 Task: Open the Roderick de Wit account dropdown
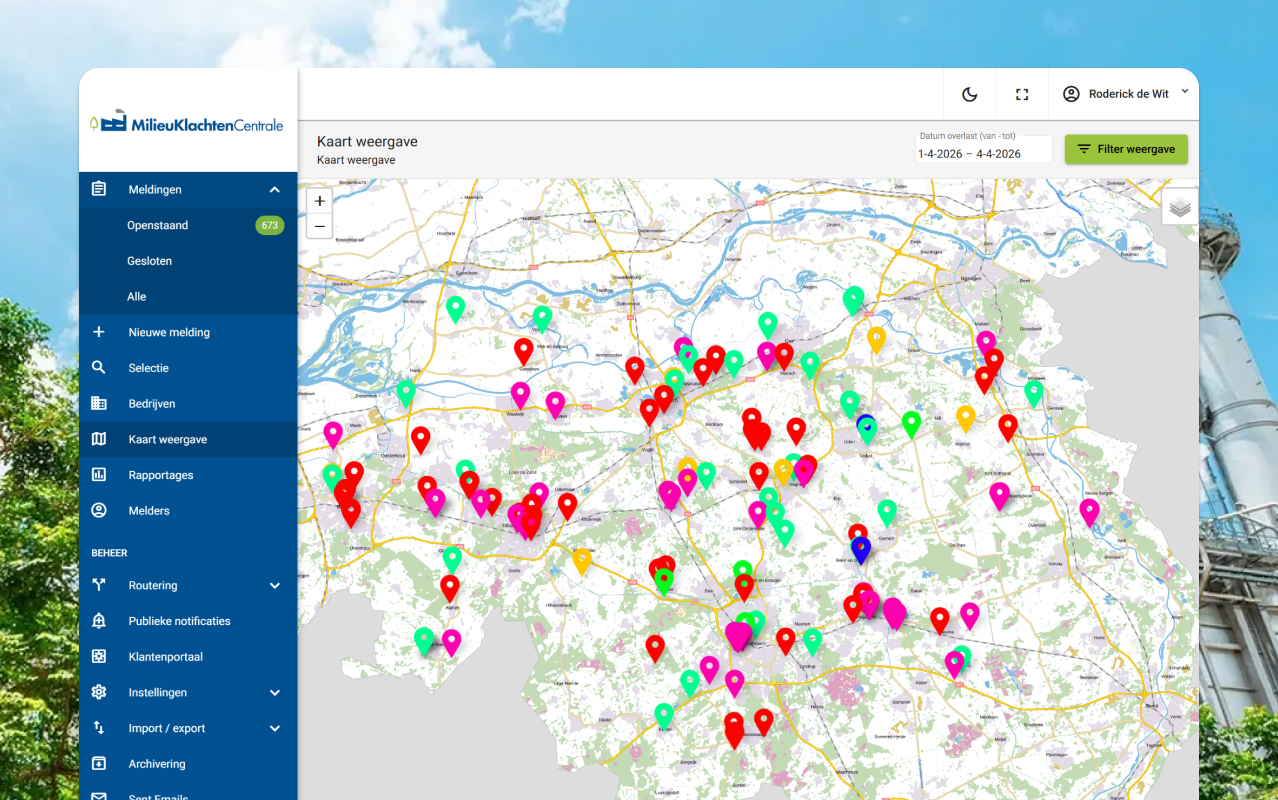point(1124,93)
